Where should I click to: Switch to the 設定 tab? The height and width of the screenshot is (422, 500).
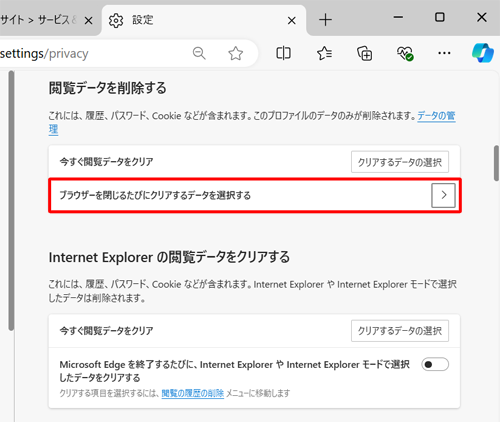(x=204, y=20)
